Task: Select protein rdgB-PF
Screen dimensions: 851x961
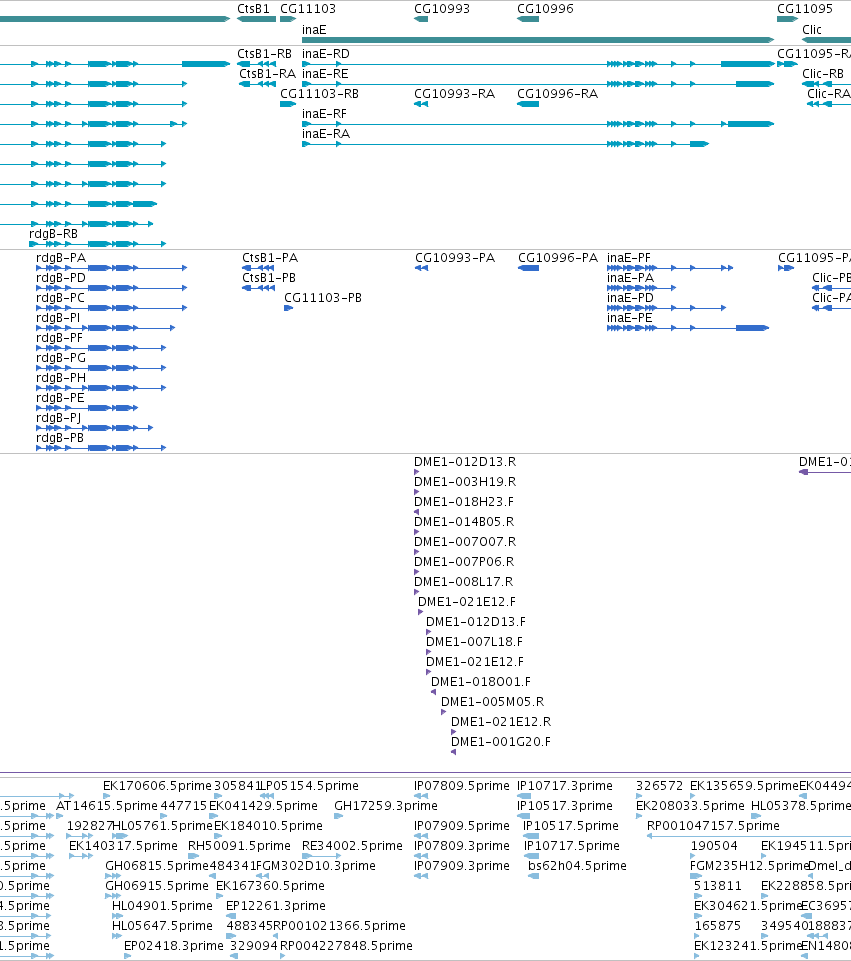Action: click(101, 348)
